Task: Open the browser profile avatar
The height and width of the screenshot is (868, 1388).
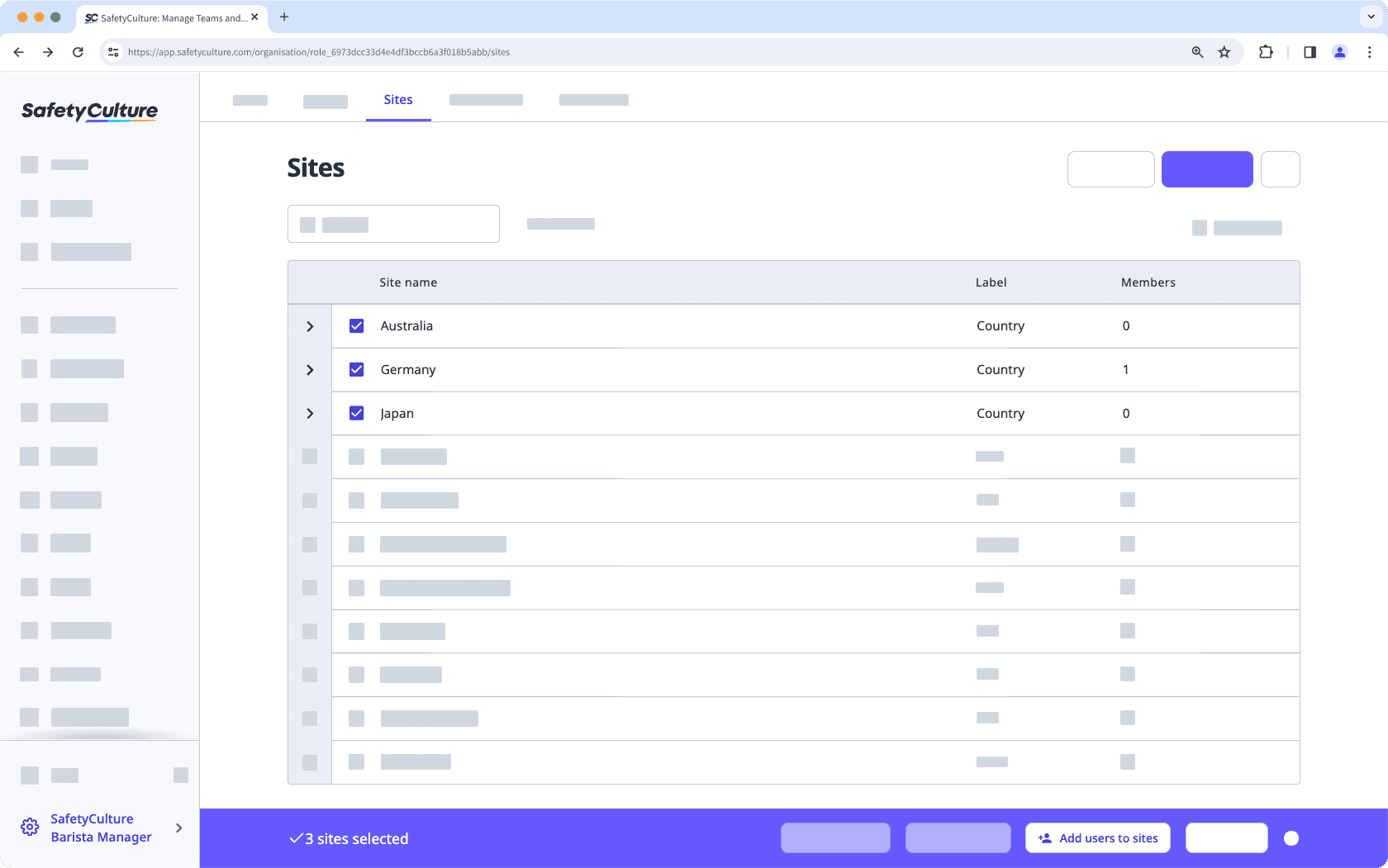Action: 1339,51
